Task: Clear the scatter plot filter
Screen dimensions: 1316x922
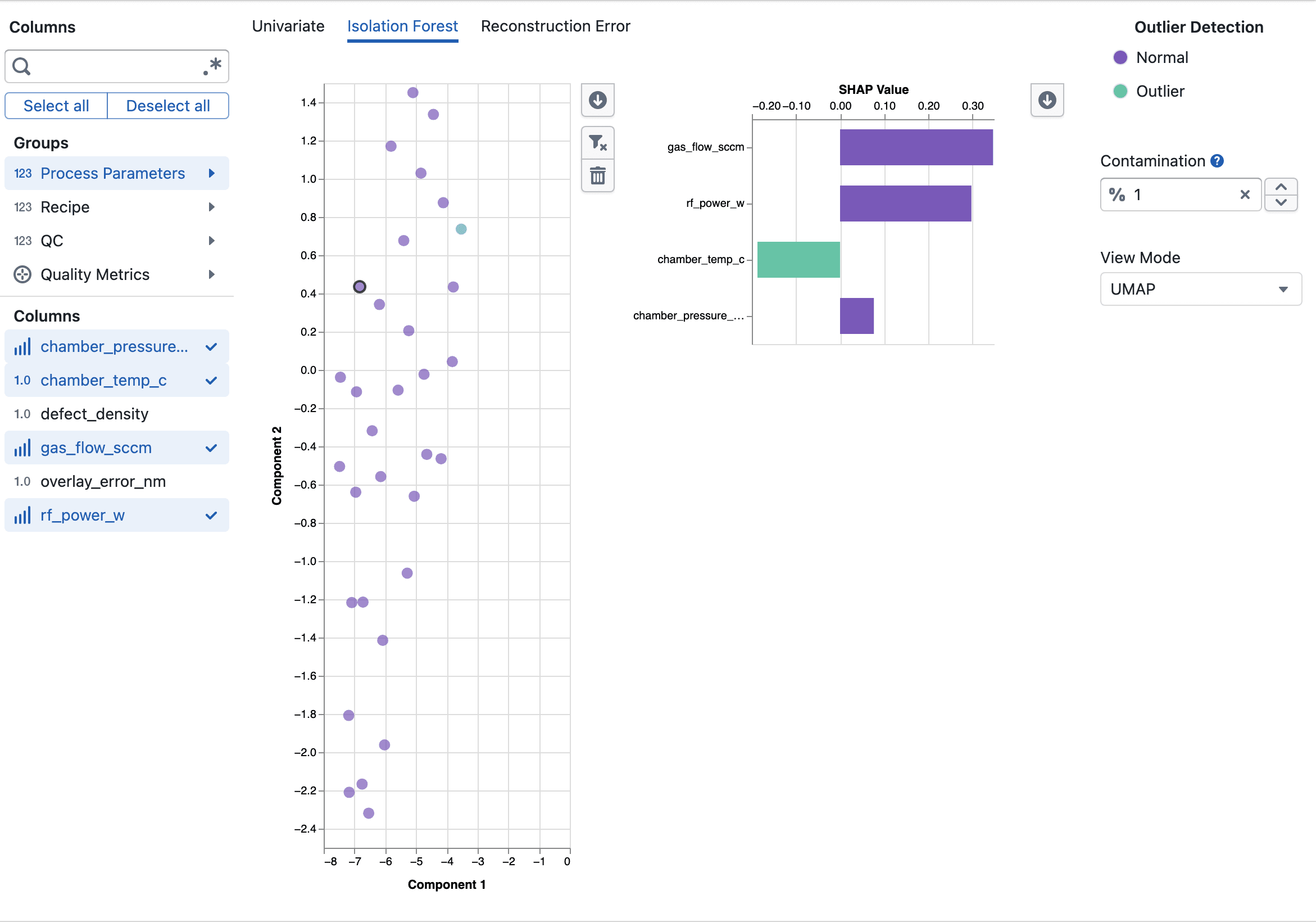Action: click(597, 143)
